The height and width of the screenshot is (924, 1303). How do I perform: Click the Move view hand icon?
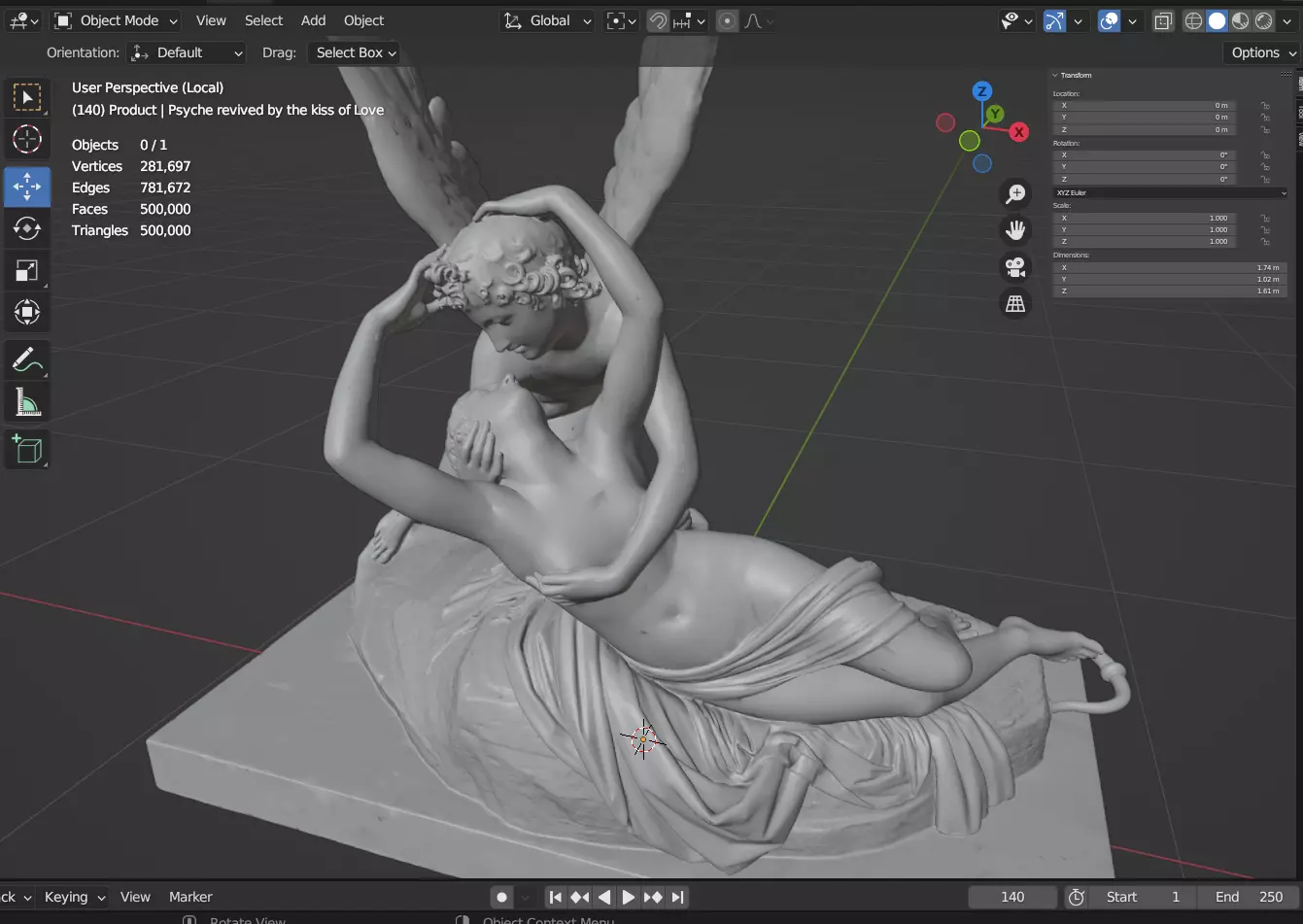(1015, 230)
